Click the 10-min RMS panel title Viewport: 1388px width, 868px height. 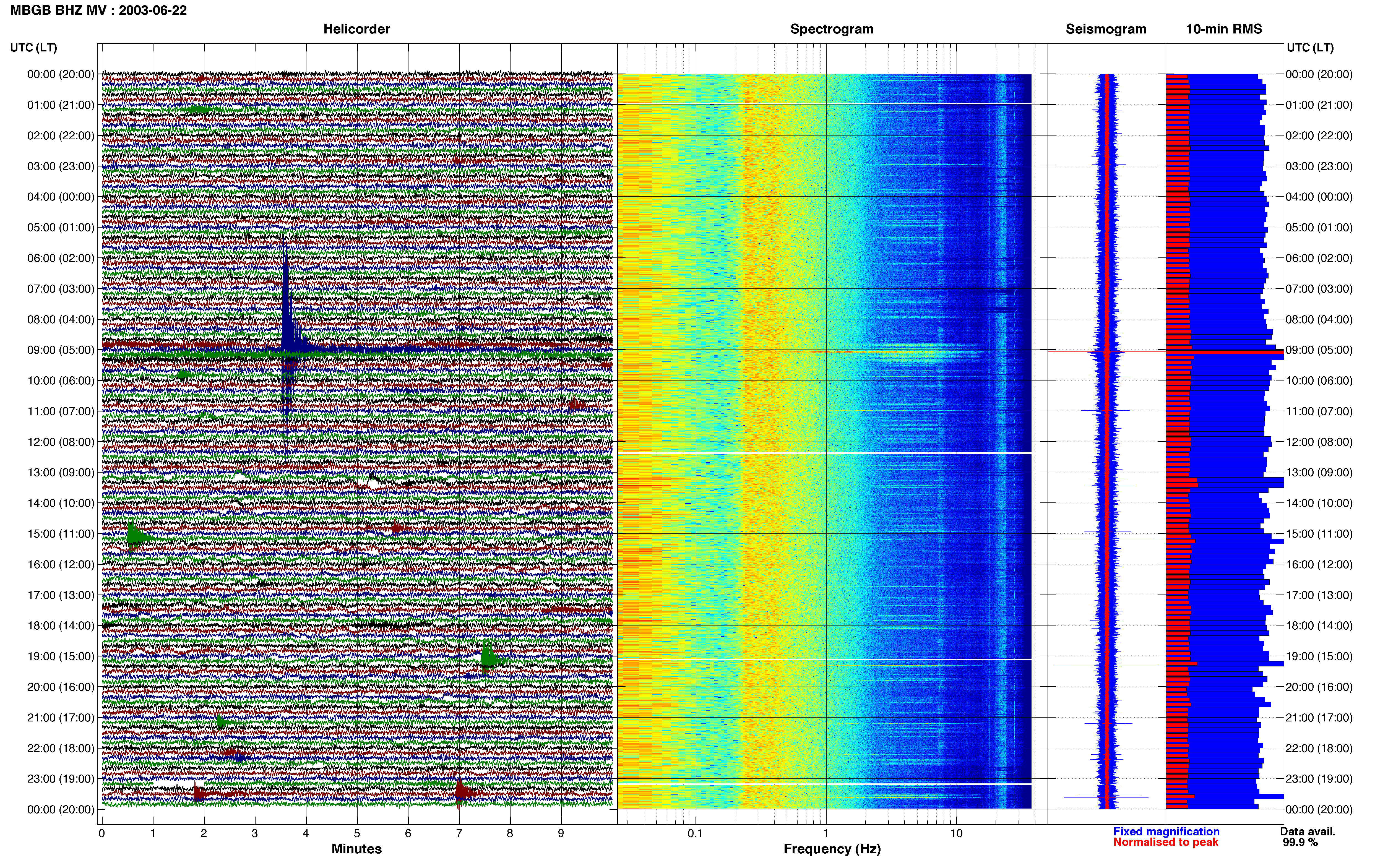click(x=1224, y=29)
